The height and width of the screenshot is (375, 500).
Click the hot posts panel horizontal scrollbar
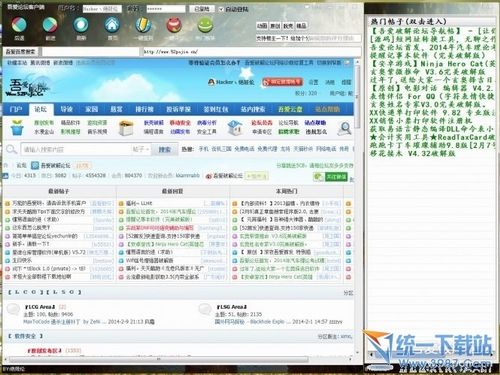coord(432,355)
